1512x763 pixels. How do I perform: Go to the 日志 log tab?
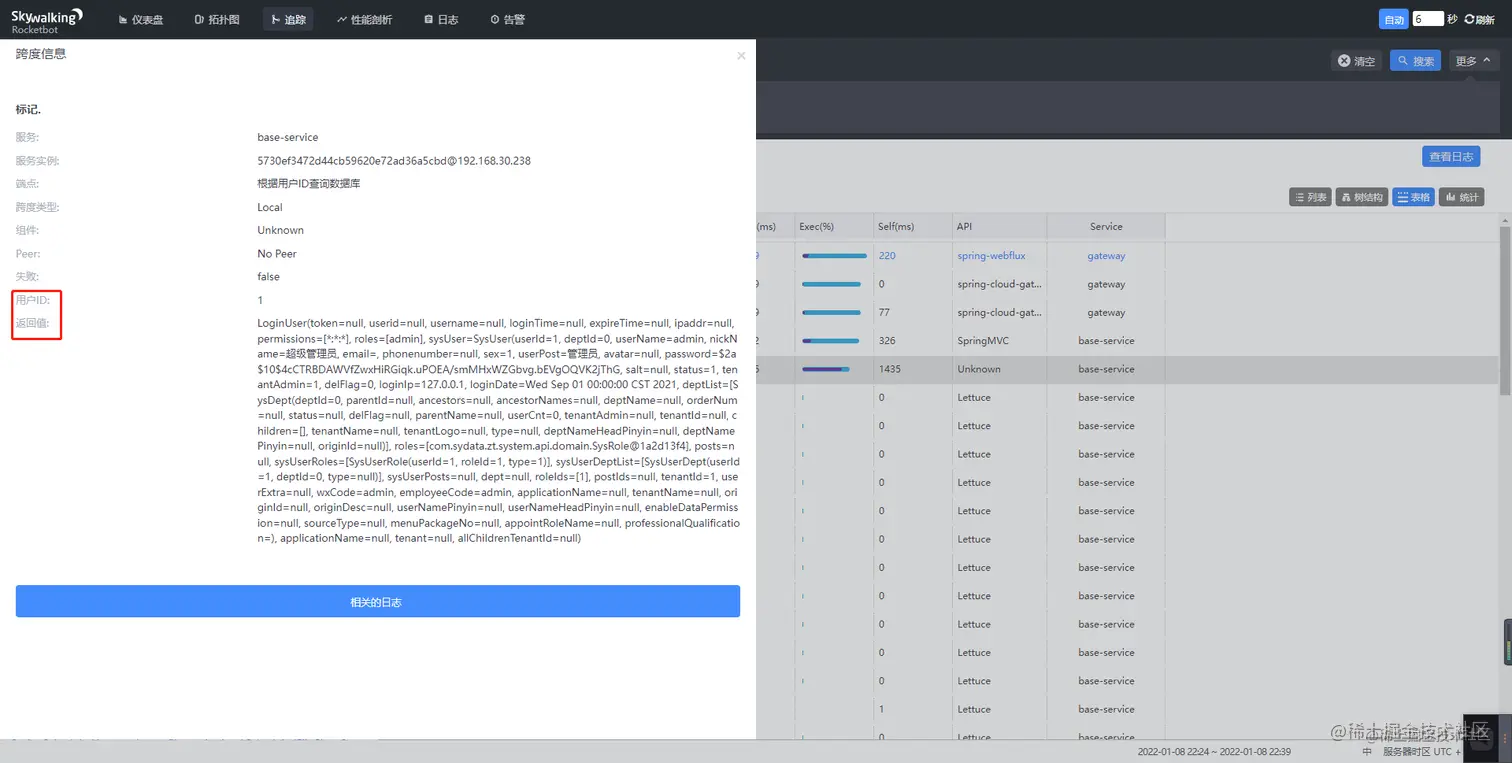click(441, 19)
